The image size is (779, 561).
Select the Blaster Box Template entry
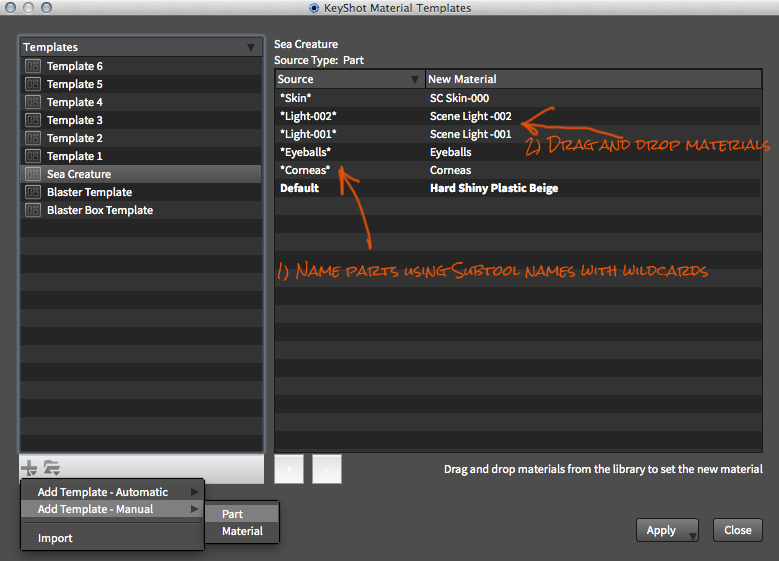pyautogui.click(x=100, y=210)
